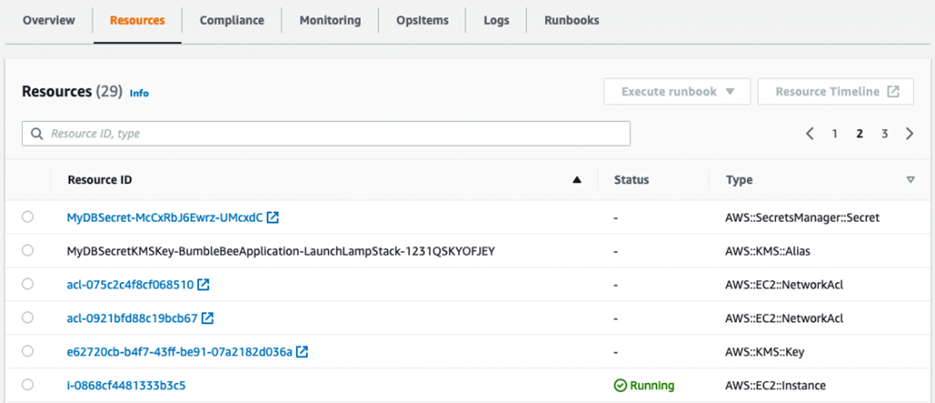Jump to page 3 of resources

884,134
